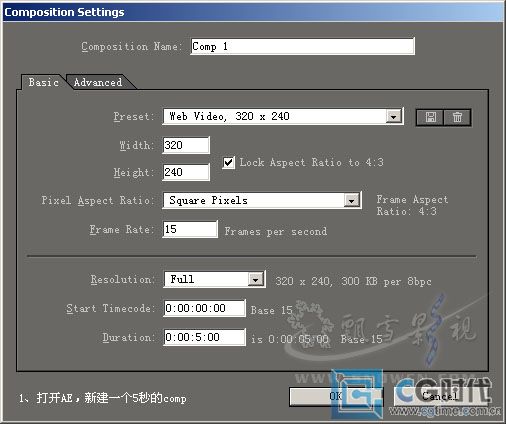The width and height of the screenshot is (506, 424).
Task: Click 'Base 15' beside Start Timecode
Action: coord(272,310)
